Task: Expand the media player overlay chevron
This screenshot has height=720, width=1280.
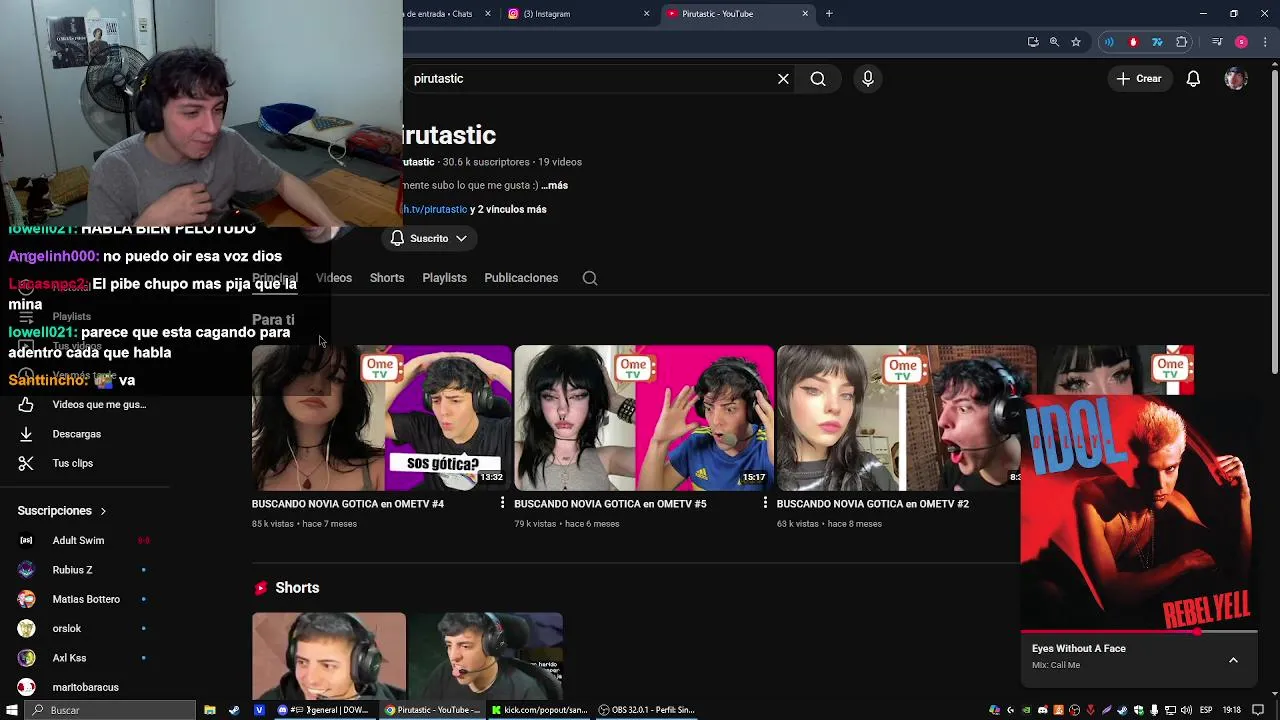Action: click(1233, 660)
